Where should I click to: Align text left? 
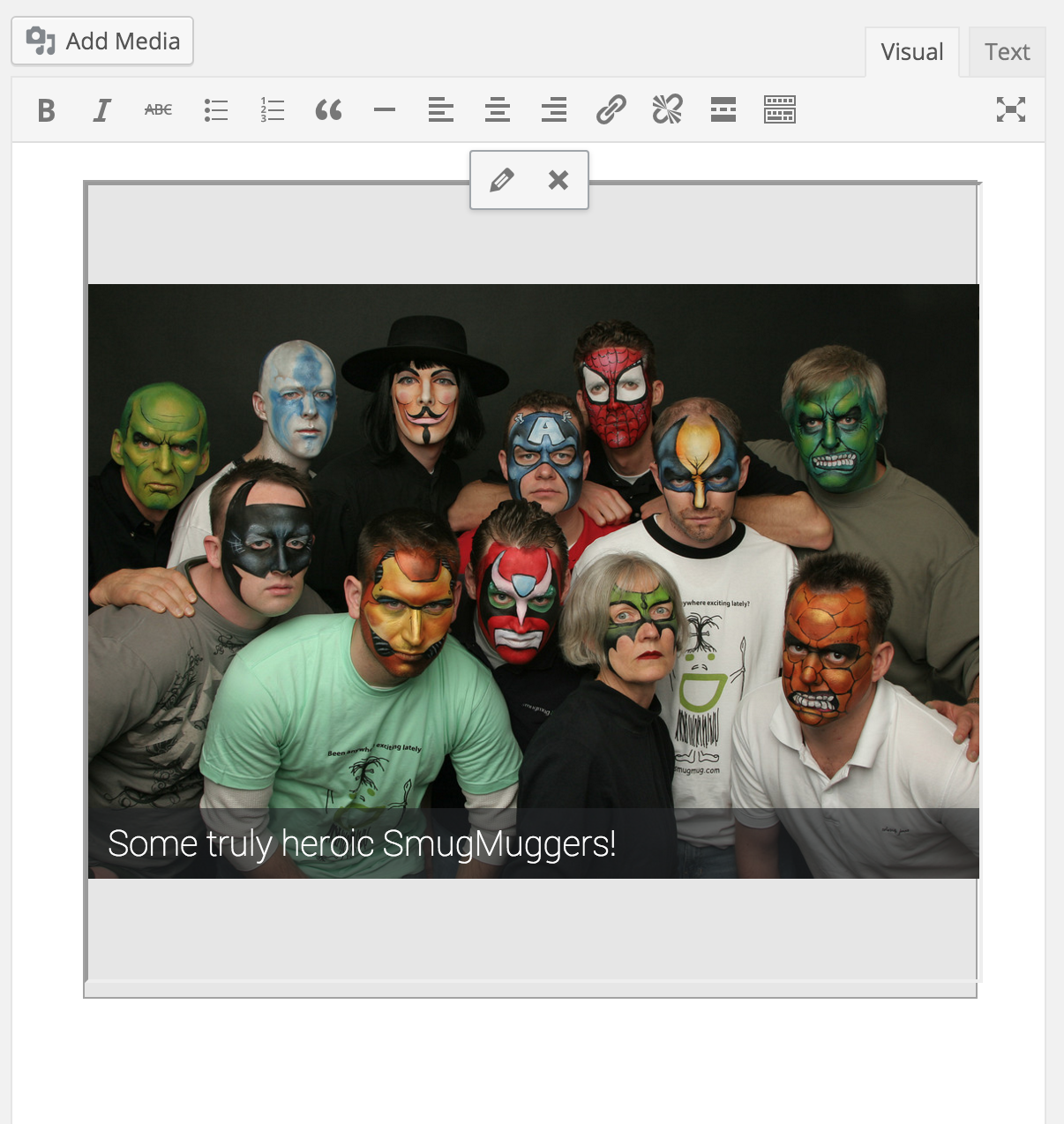[441, 110]
